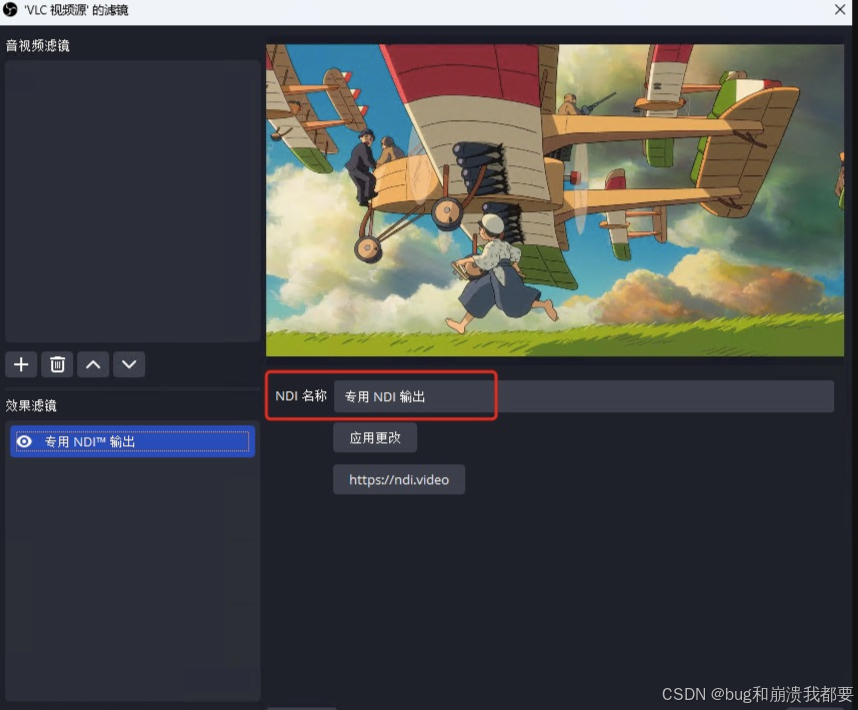
Task: Click the NDI 名称 field label
Action: 301,396
